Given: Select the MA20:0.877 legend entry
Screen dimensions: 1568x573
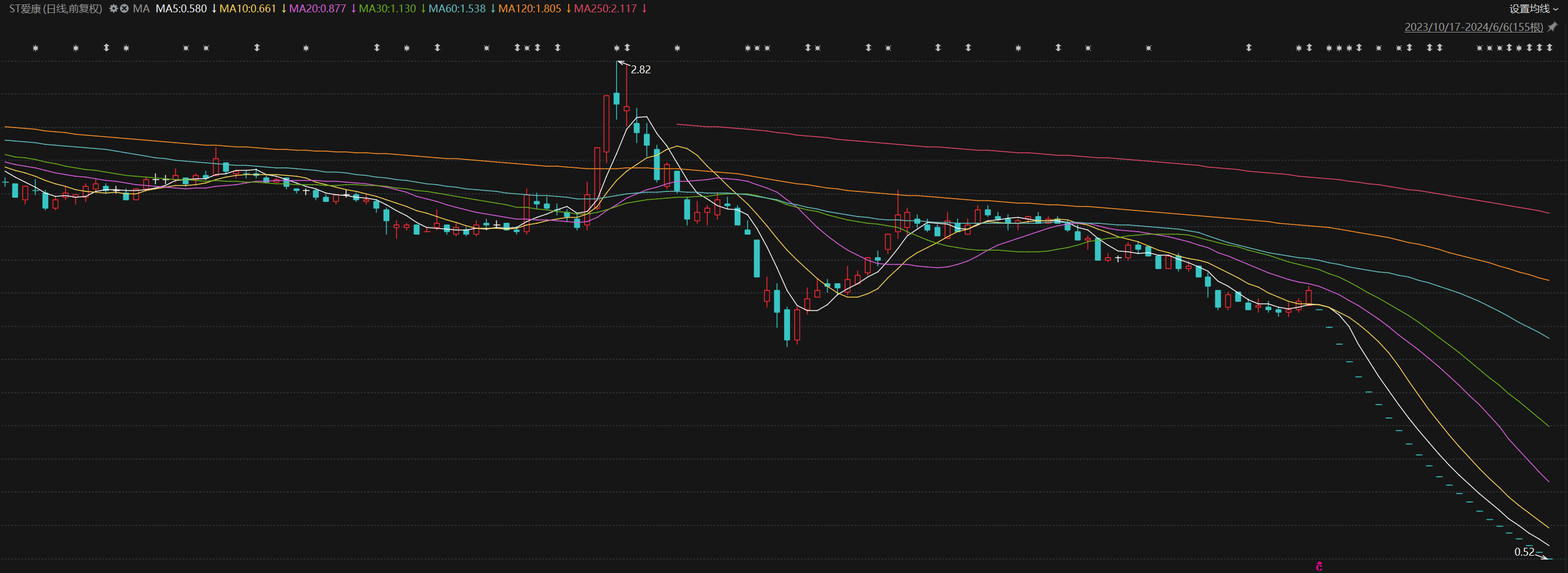Looking at the screenshot, I should click(317, 8).
